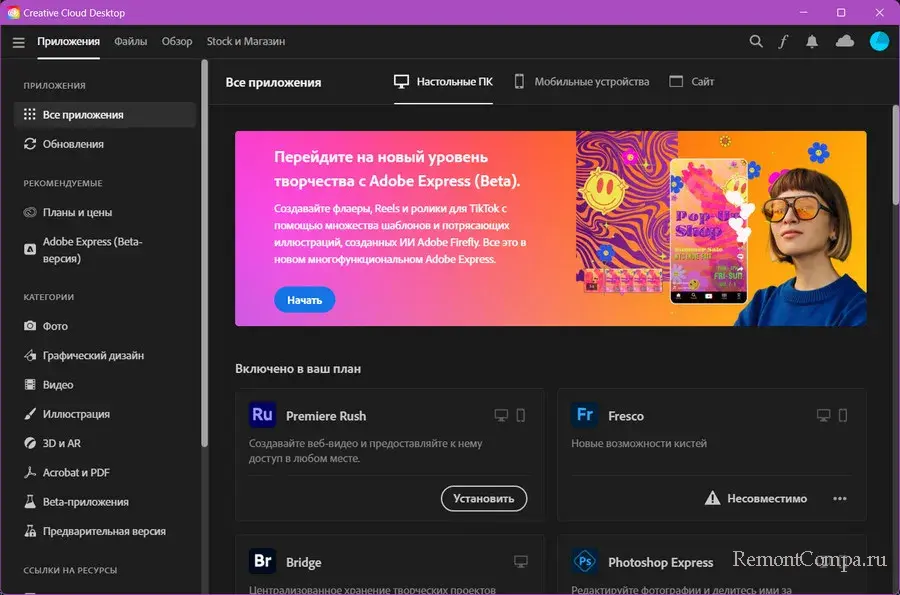Screen dimensions: 900x595
Task: Click the Несовместимо warning for Fresco
Action: (x=755, y=499)
